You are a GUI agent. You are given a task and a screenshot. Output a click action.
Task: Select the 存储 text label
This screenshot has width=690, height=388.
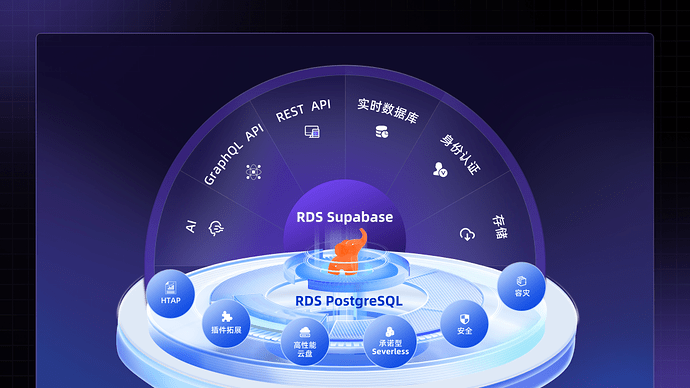[x=499, y=227]
